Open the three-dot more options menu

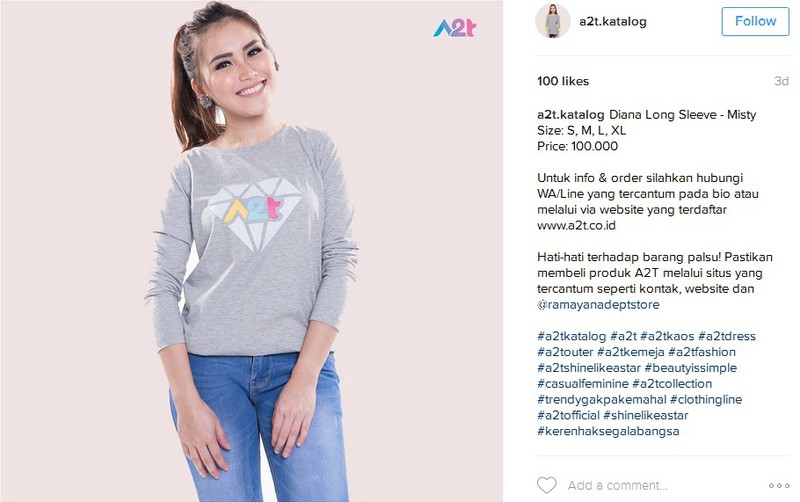[x=779, y=485]
